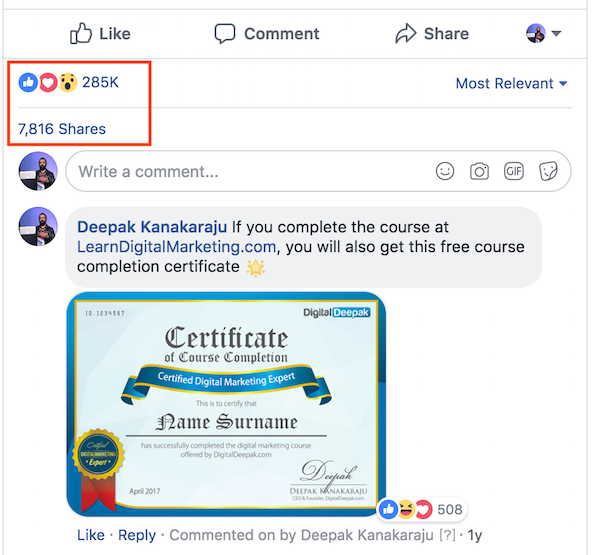Click the Comment speech bubble icon
The image size is (600, 555).
coord(225,34)
